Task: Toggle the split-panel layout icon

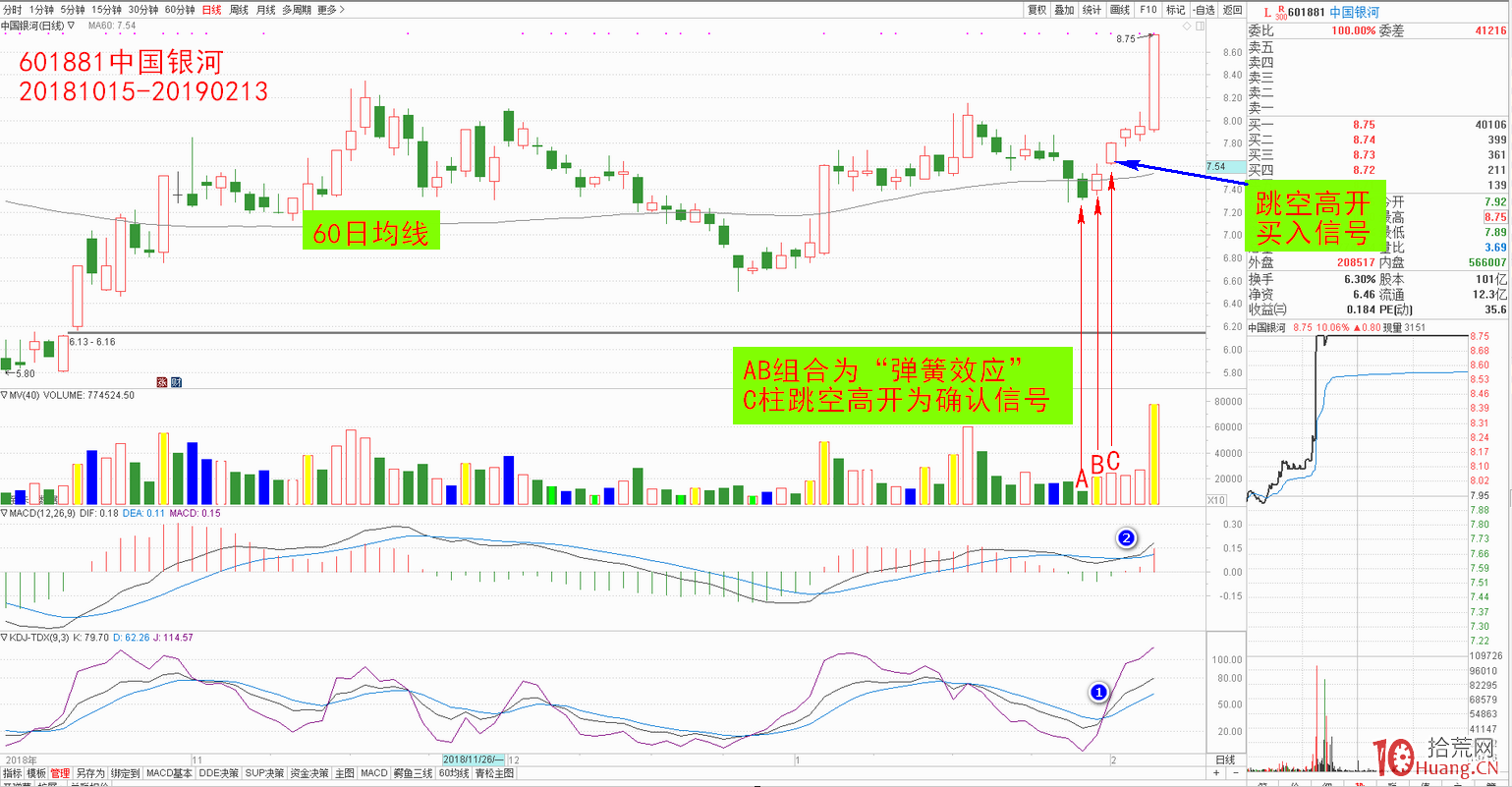Action: coord(1198,26)
